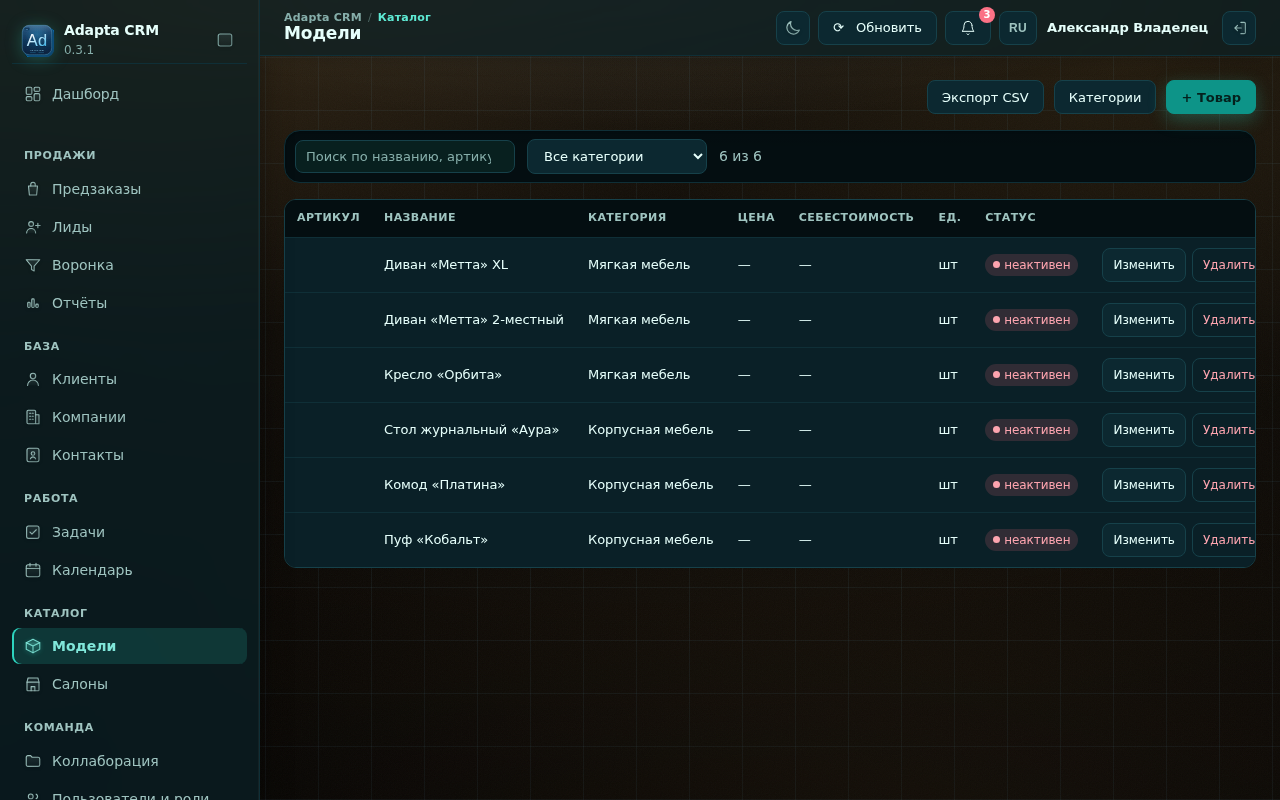1280x800 pixels.
Task: Open the Задачи tasks icon
Action: (33, 532)
